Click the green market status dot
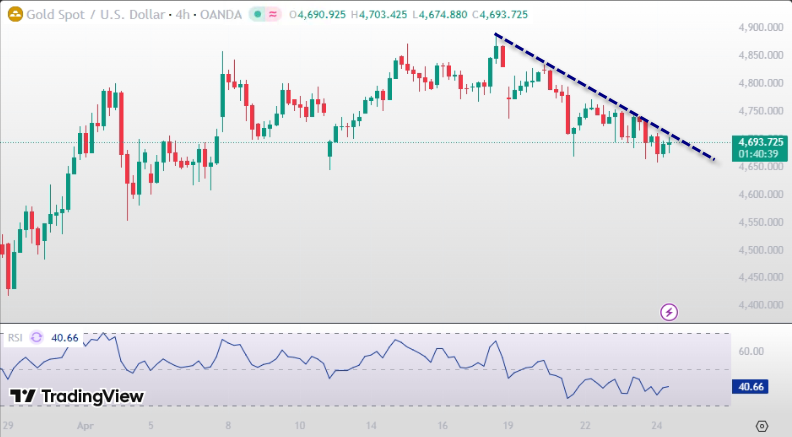792x437 pixels. (255, 15)
